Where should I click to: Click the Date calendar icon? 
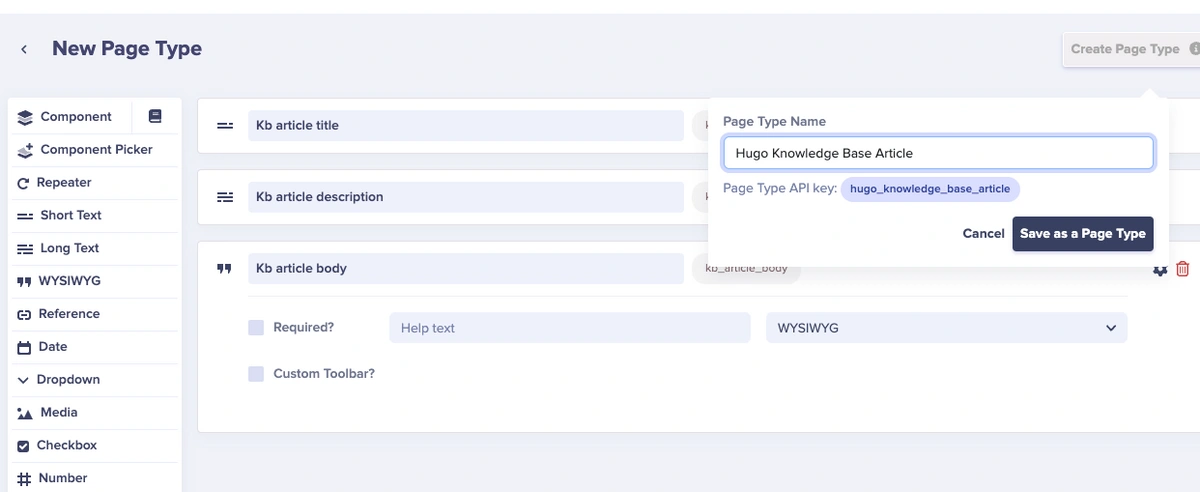pyautogui.click(x=24, y=347)
